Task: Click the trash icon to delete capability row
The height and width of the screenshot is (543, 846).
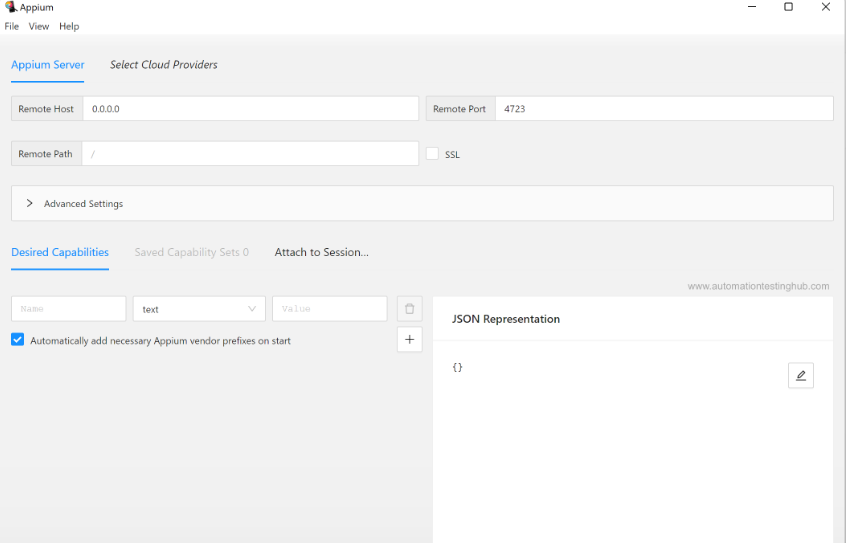Action: point(410,309)
